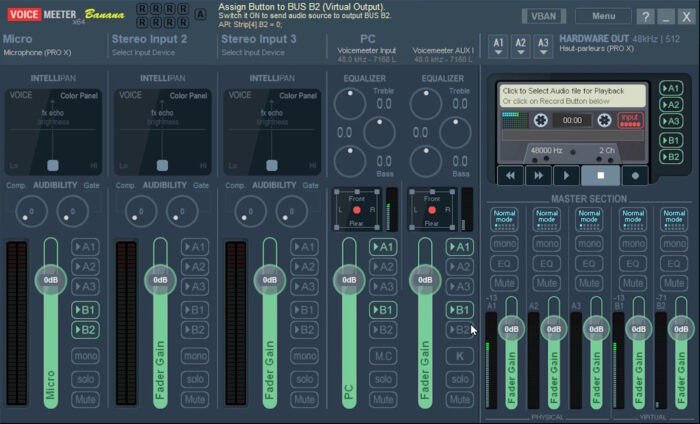Viewport: 700px width, 424px height.
Task: Open the VBAN settings
Action: [543, 17]
